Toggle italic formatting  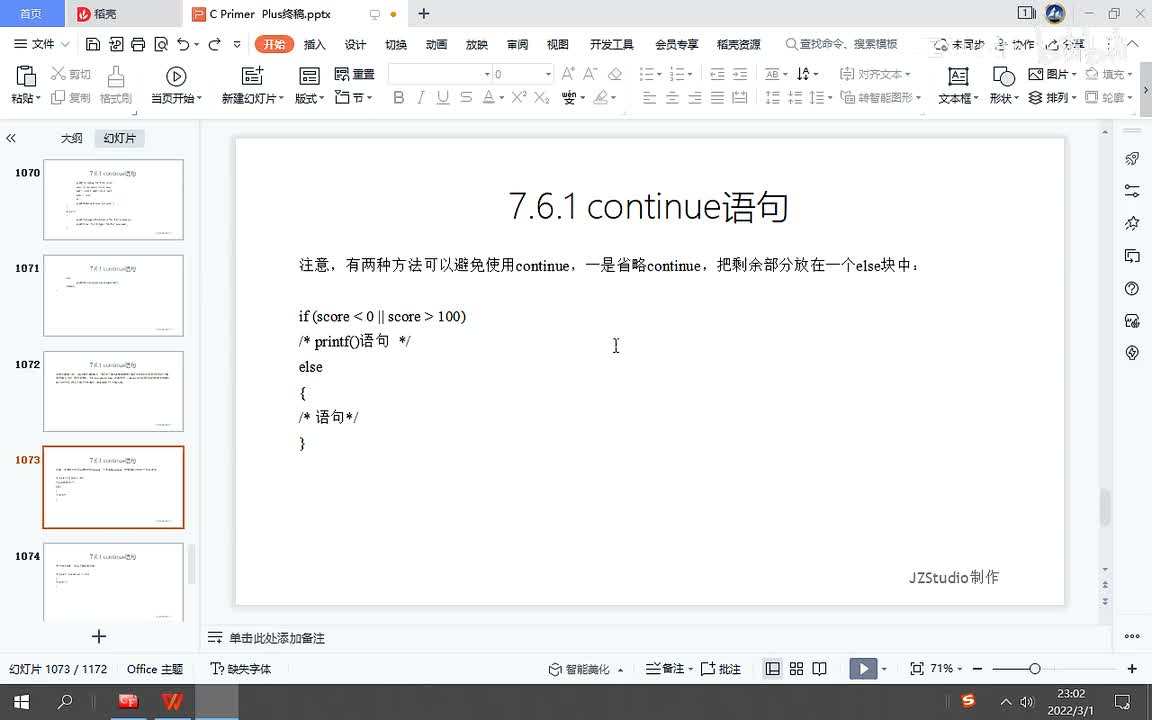420,97
